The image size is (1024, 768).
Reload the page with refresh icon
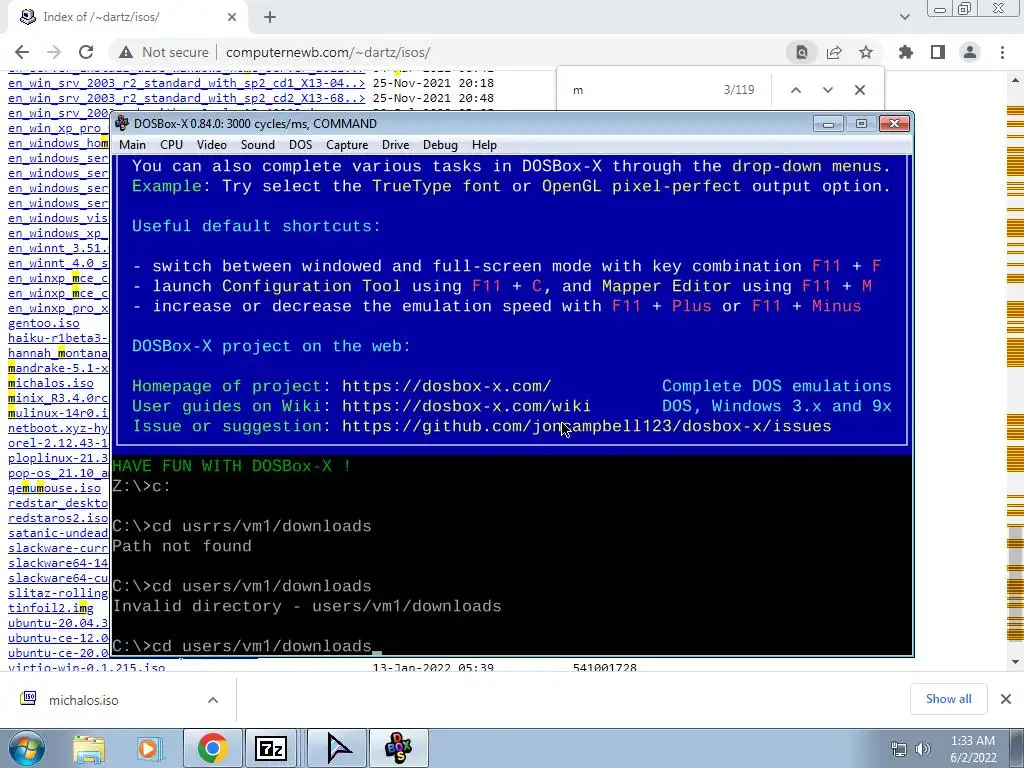click(86, 52)
